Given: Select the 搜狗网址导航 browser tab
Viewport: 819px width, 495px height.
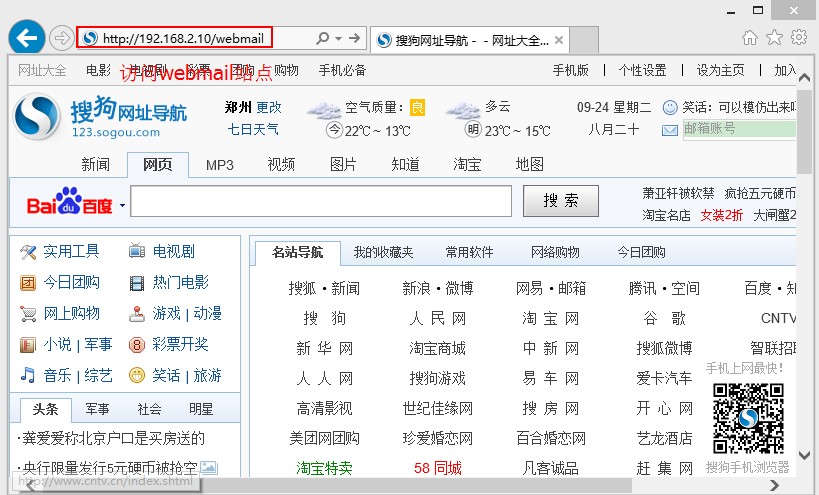Looking at the screenshot, I should pos(470,40).
